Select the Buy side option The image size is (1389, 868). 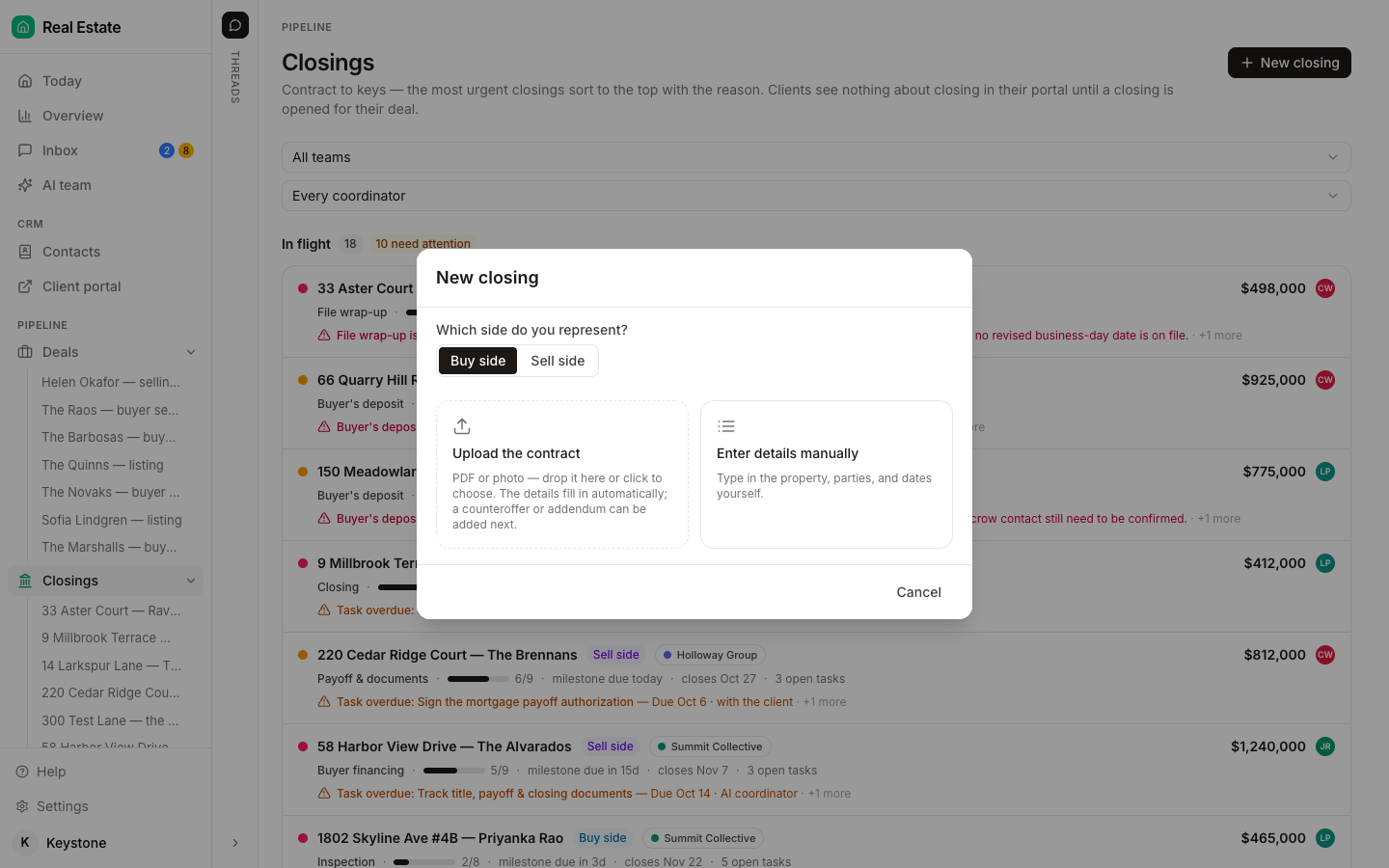click(477, 361)
